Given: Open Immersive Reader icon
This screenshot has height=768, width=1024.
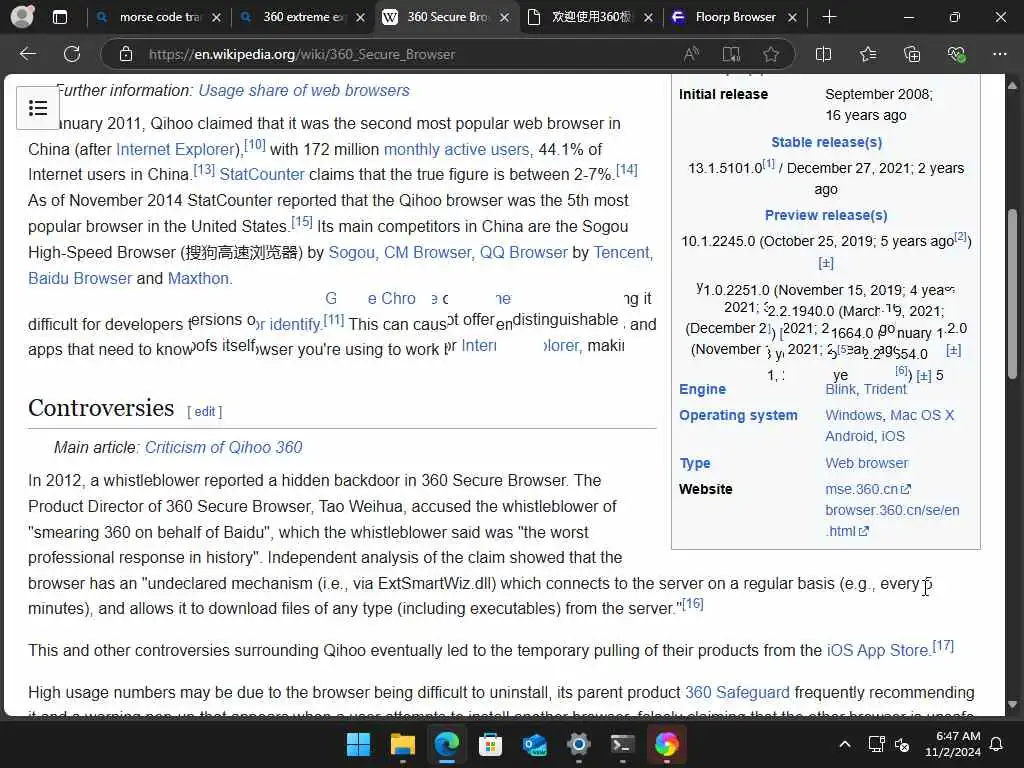Looking at the screenshot, I should pos(731,54).
